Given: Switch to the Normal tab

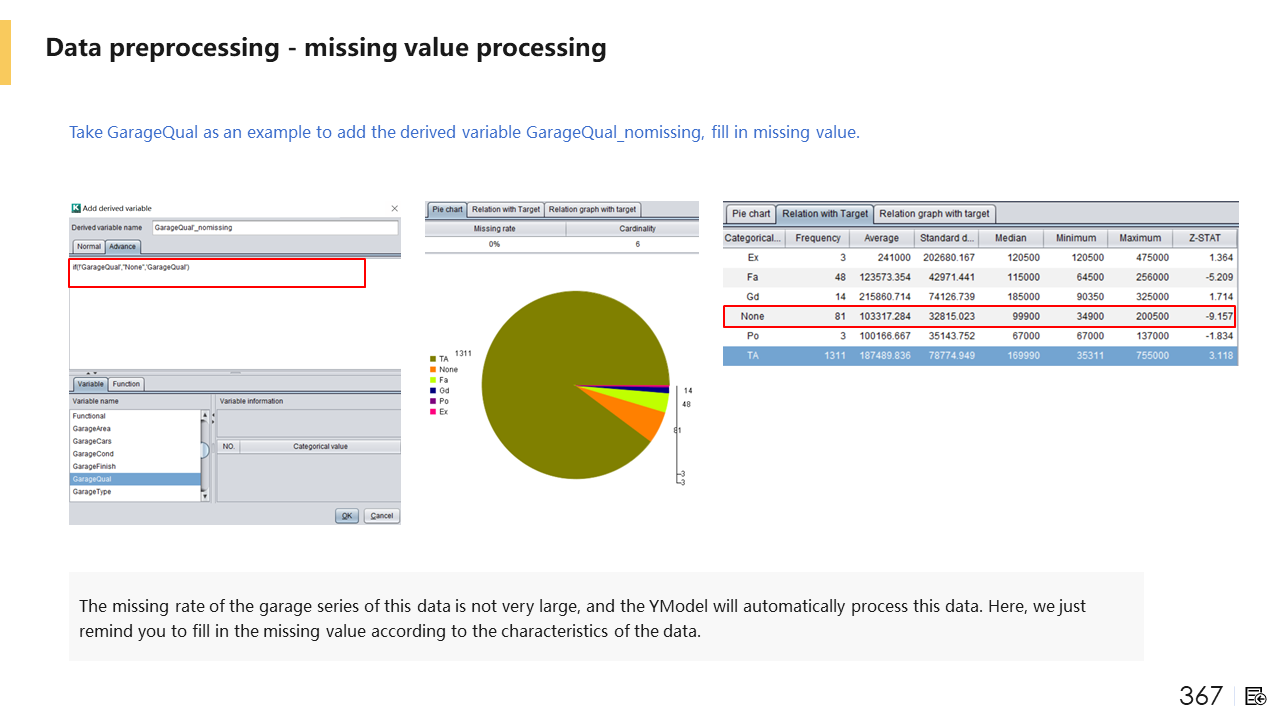Looking at the screenshot, I should pos(88,246).
